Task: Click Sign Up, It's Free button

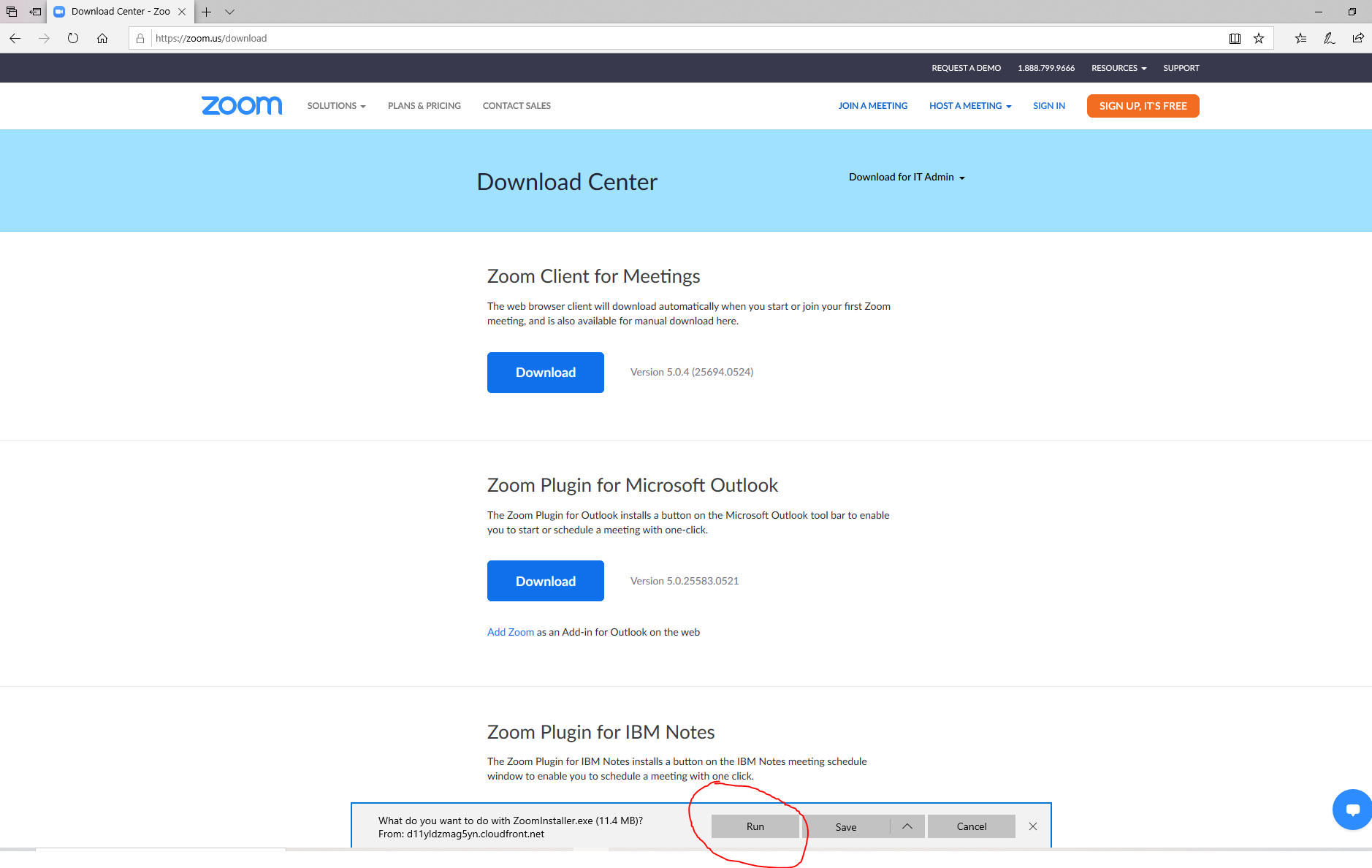Action: [x=1143, y=106]
